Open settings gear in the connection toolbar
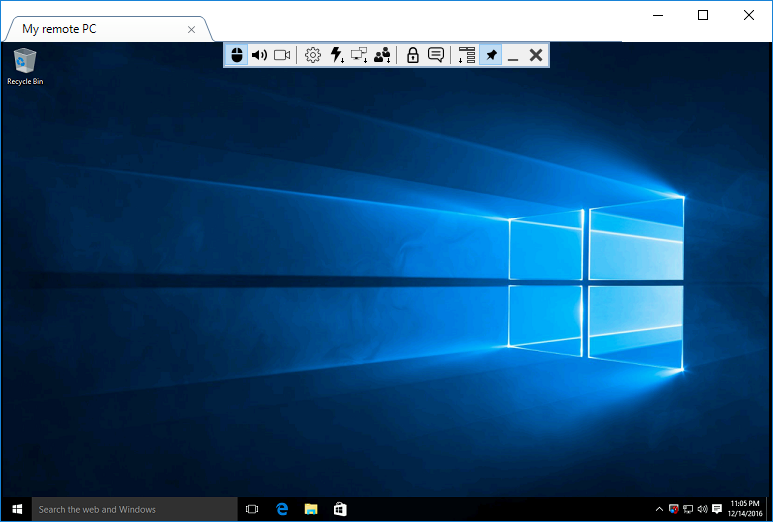 313,55
